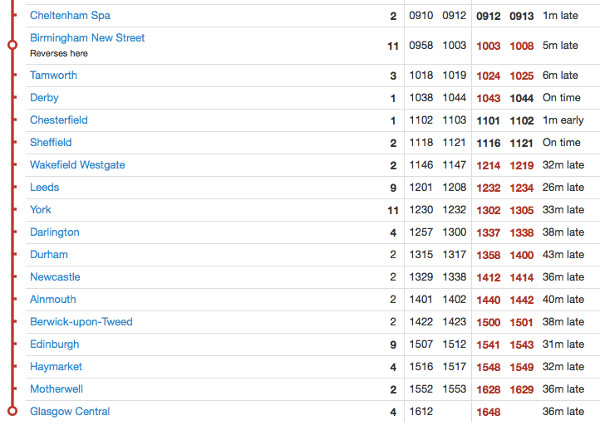Open the Wakefield Westgate link
Viewport: 600px width, 430px height.
[x=77, y=165]
